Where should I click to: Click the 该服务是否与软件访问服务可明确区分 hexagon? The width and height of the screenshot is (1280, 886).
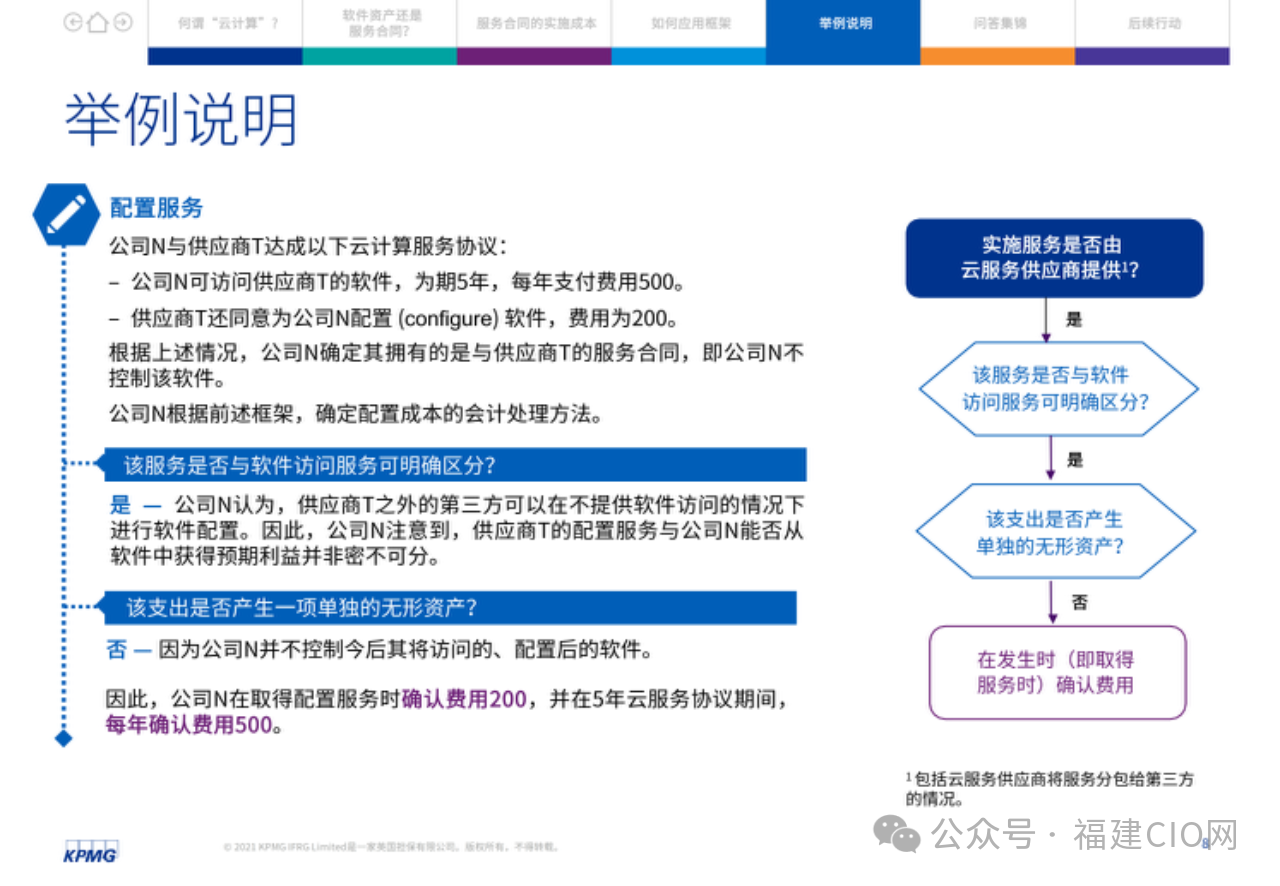[1056, 389]
